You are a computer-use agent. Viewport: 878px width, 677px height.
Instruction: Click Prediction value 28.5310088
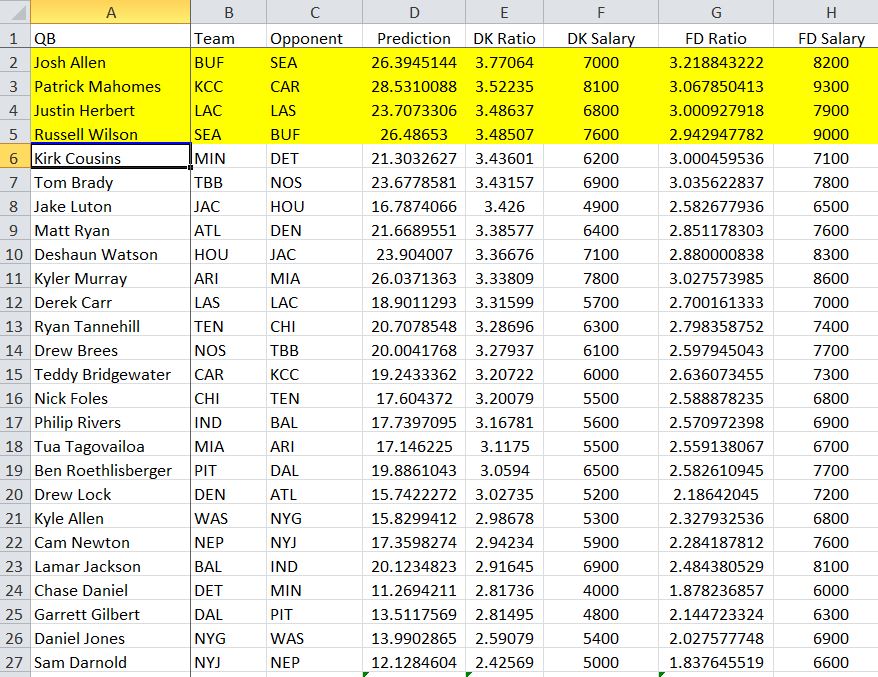click(x=414, y=86)
